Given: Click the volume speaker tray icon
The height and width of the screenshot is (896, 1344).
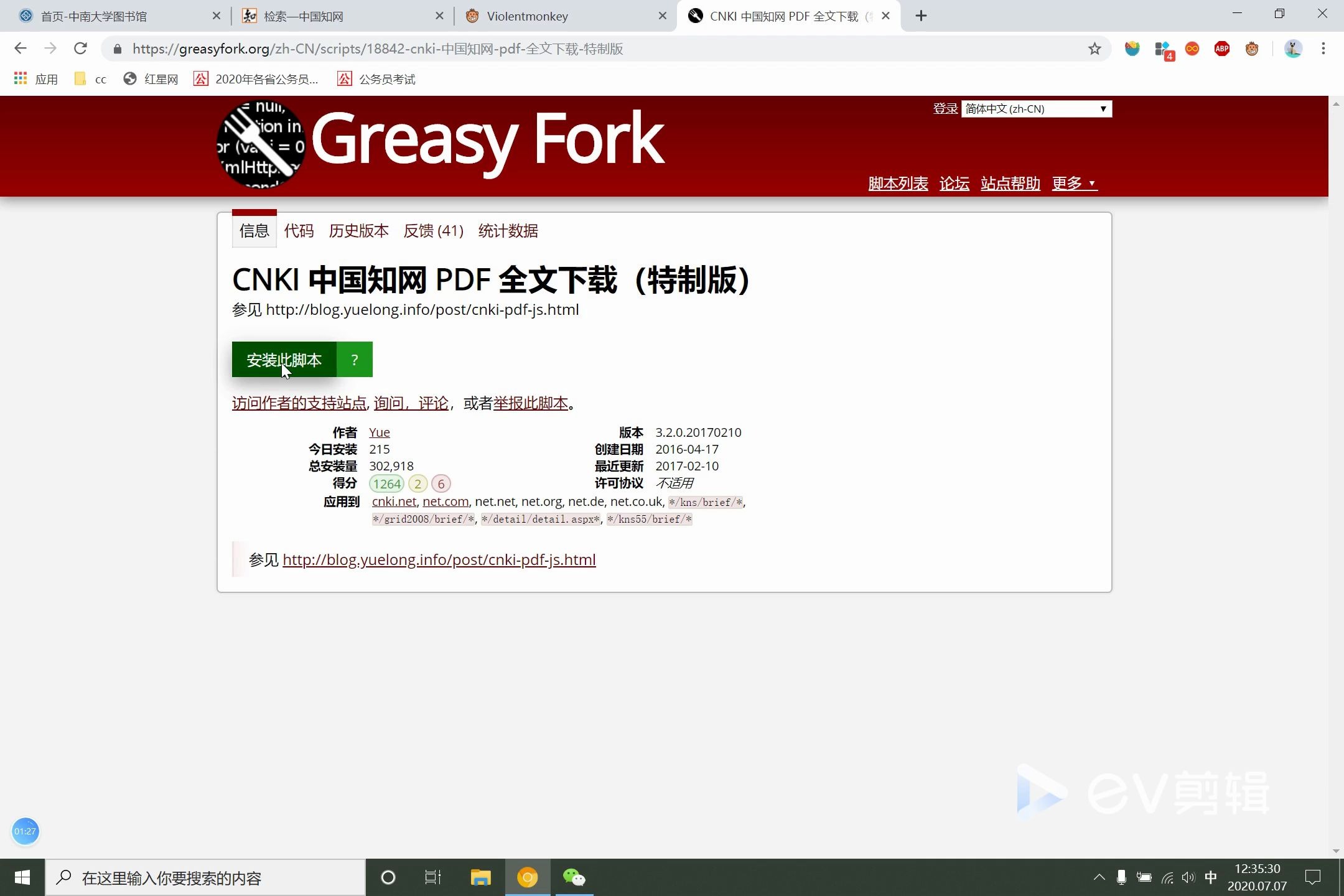Looking at the screenshot, I should click(1188, 877).
